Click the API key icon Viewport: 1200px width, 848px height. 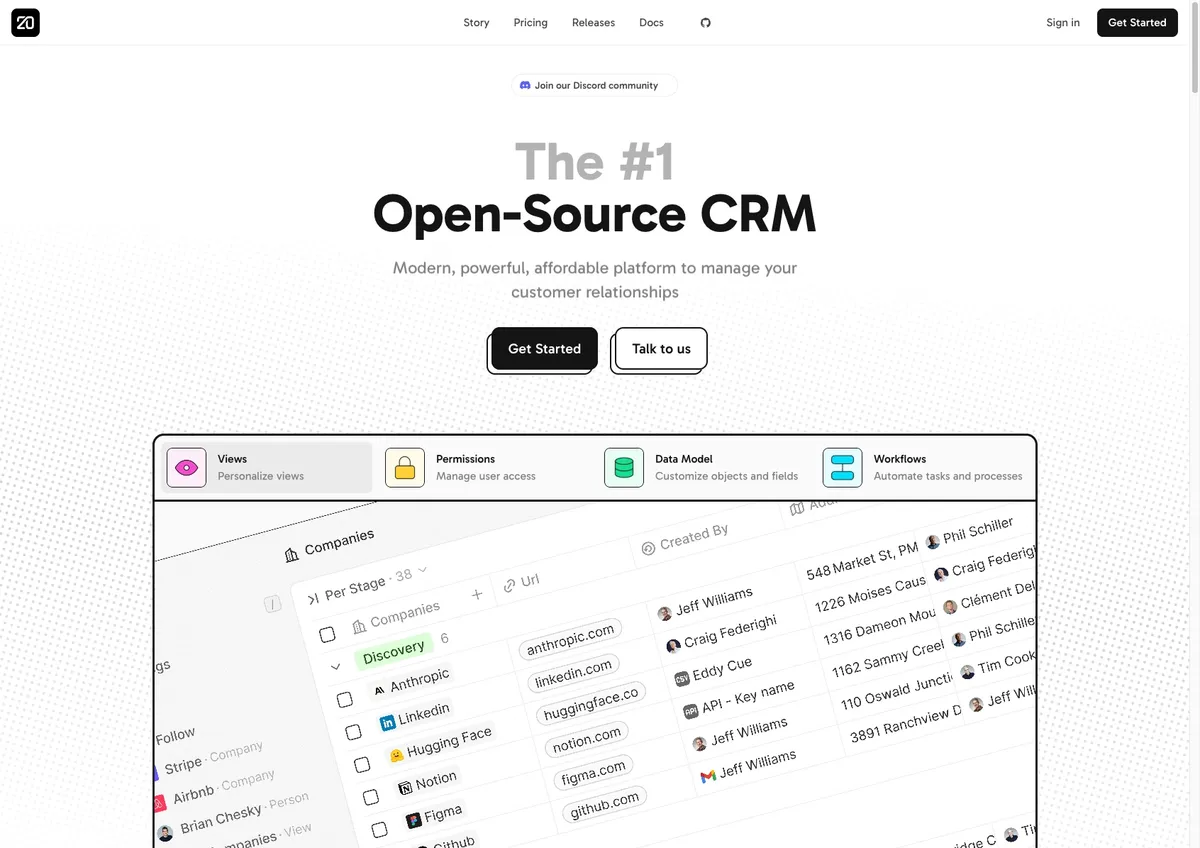(x=690, y=711)
